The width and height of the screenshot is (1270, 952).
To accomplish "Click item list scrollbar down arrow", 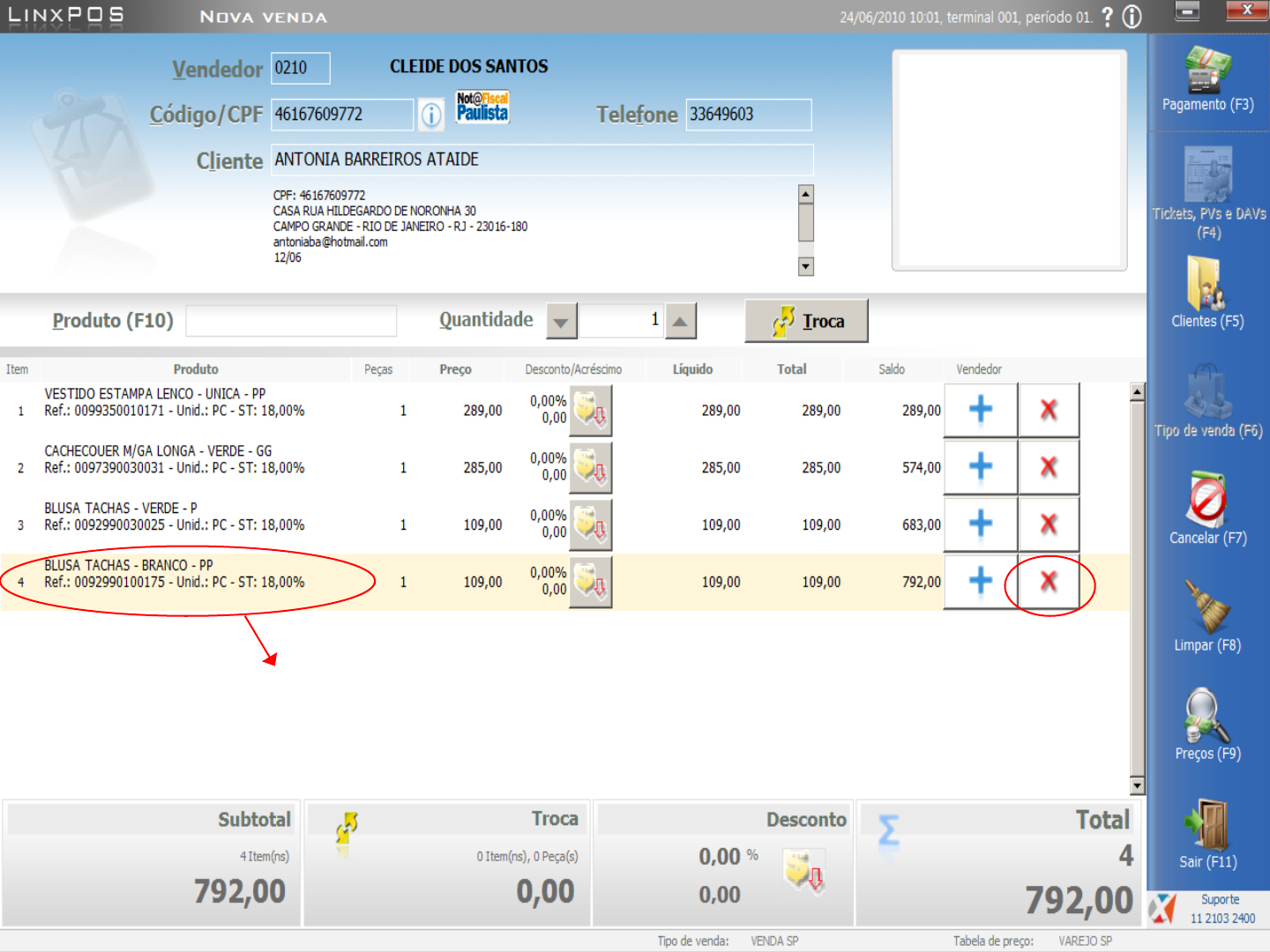I will coord(1138,785).
